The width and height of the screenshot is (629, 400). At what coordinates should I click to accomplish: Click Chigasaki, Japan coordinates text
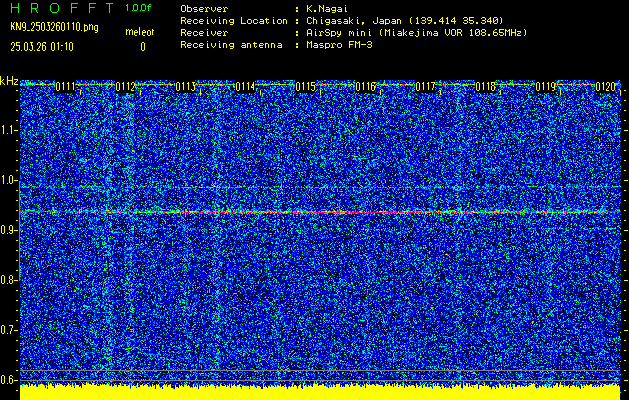[x=404, y=21]
